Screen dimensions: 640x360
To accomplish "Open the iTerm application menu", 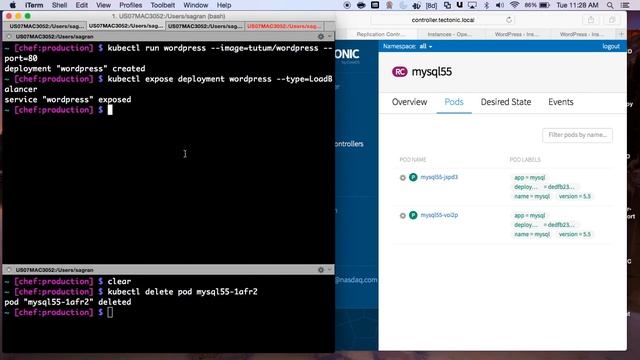I will 34,5.
